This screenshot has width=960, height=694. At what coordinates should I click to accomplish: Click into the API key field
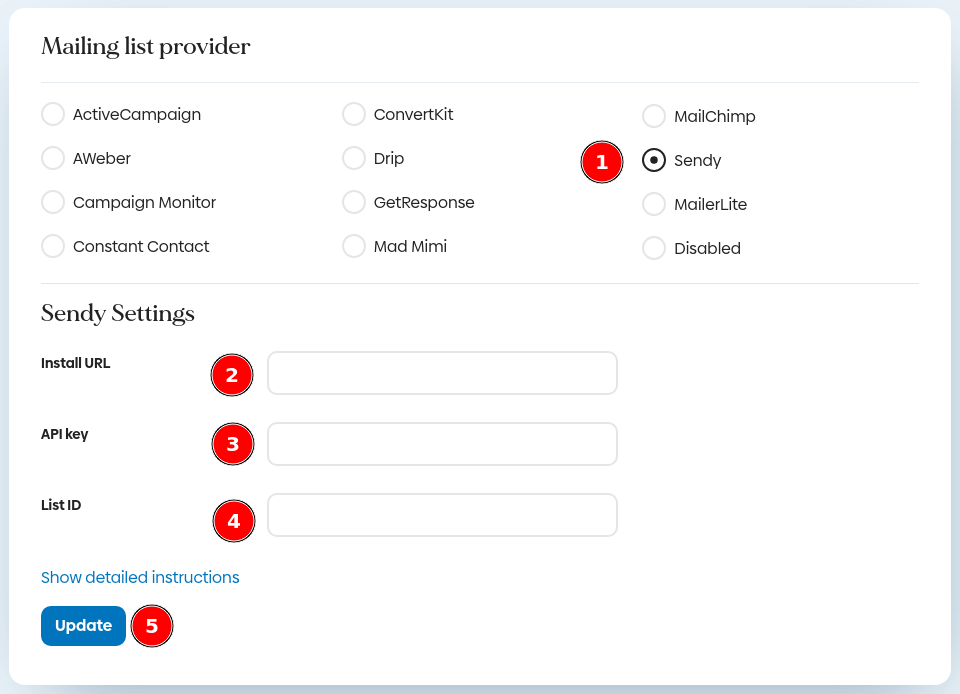(442, 444)
